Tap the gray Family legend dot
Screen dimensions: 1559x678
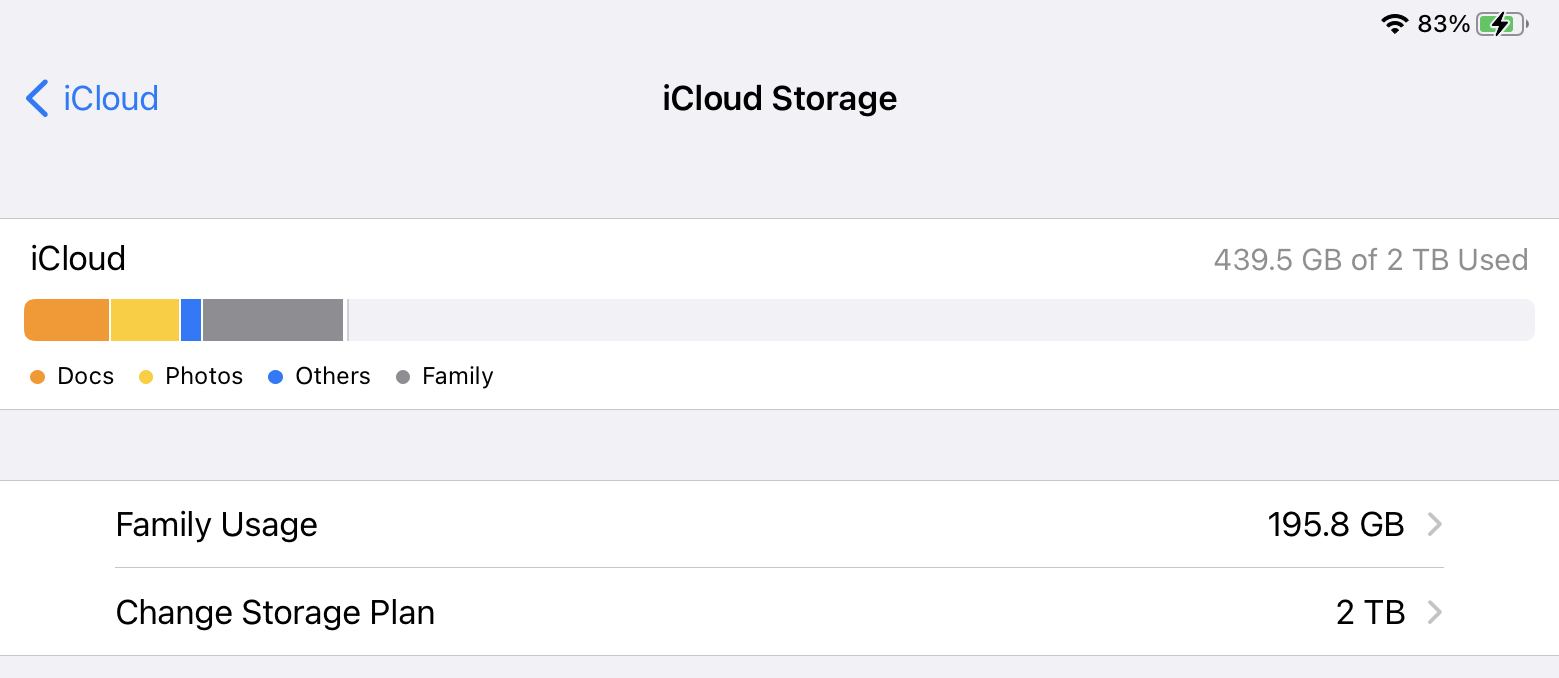pos(403,377)
